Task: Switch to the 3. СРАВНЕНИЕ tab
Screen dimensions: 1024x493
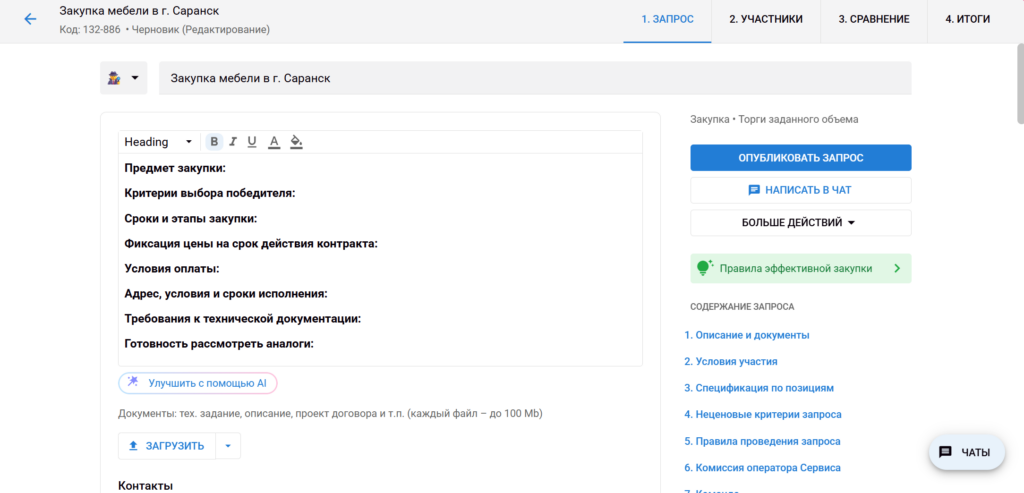Action: coord(873,19)
